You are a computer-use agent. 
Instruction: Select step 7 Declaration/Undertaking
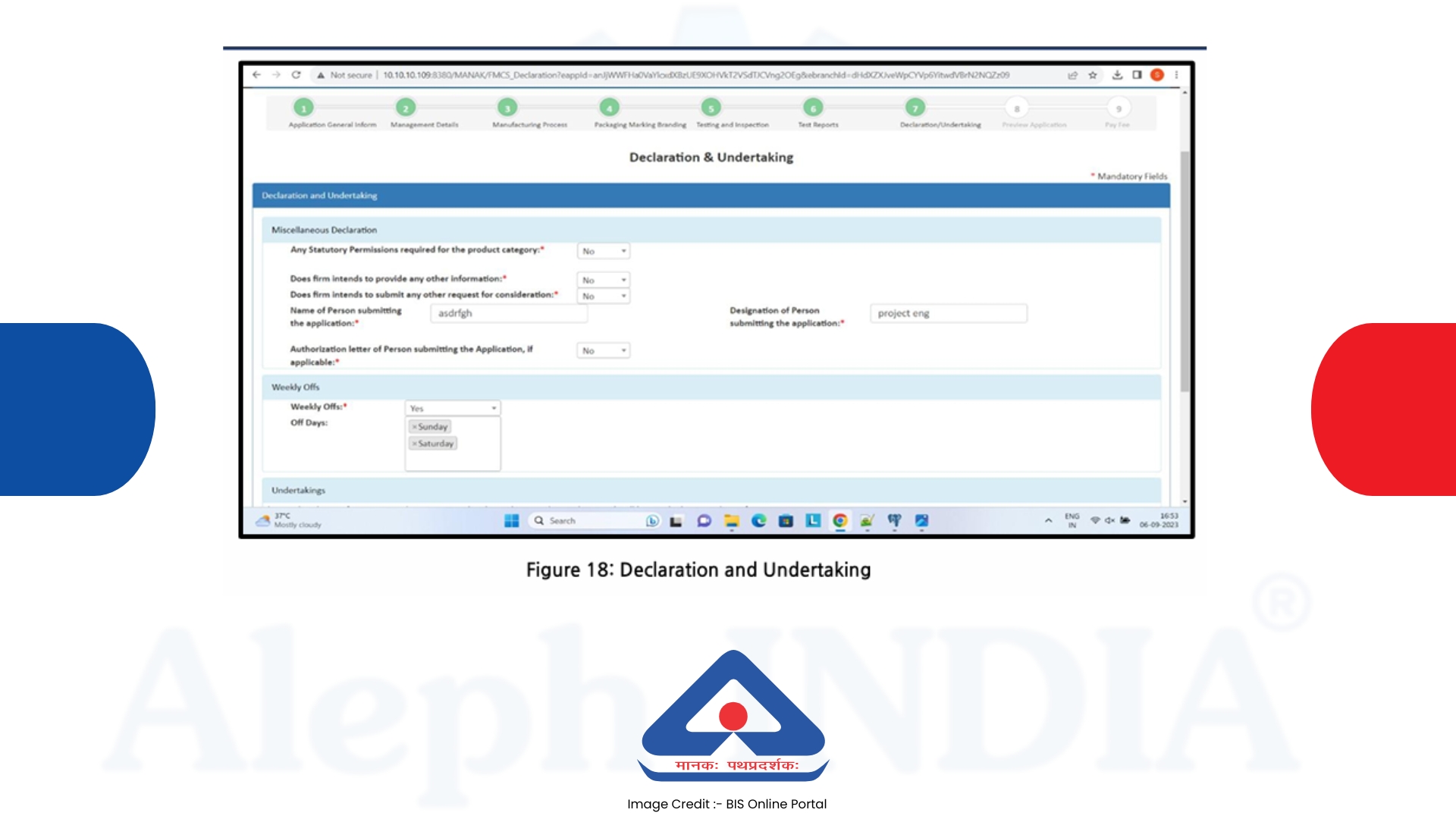(x=915, y=108)
